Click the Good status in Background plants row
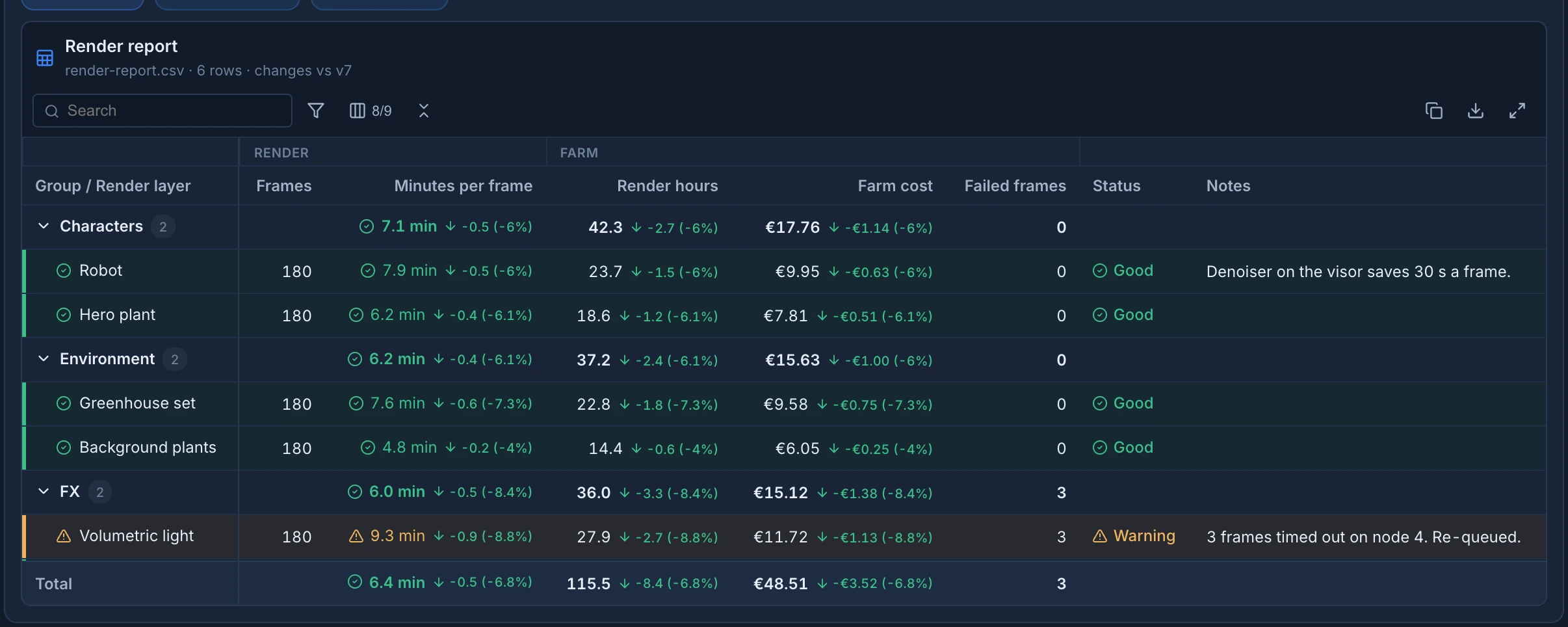The image size is (1568, 627). [1123, 447]
